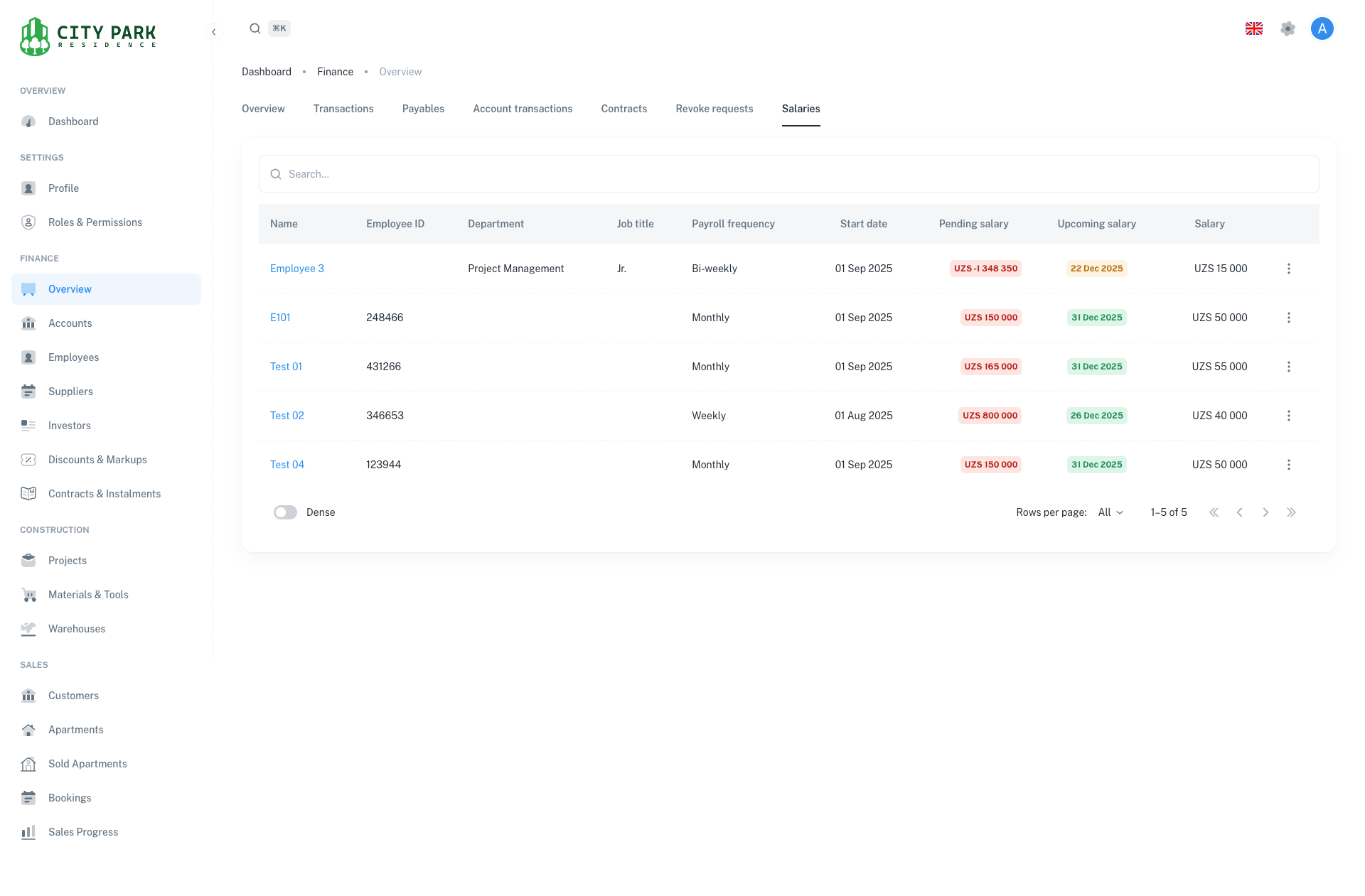Open Materials & Tools in sidebar
Viewport: 1365px width, 896px height.
88,595
